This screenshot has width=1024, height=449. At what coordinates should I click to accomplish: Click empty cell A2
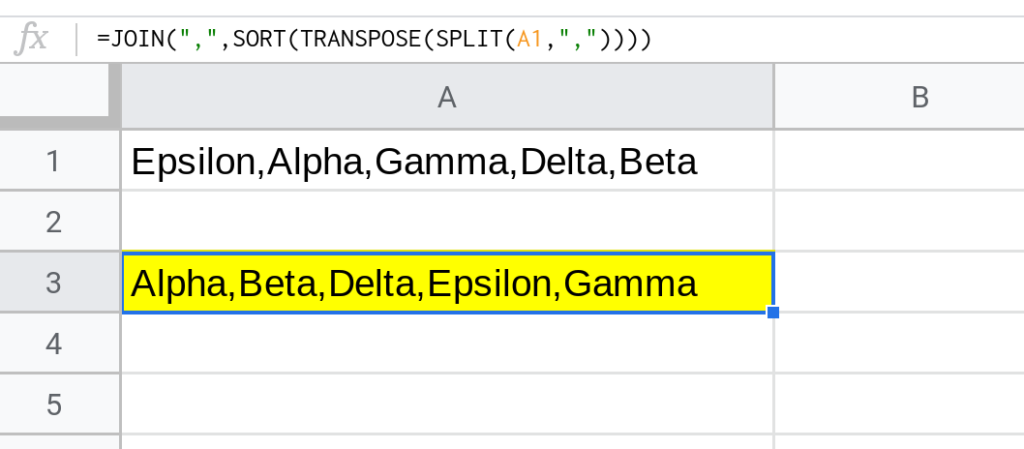point(447,221)
